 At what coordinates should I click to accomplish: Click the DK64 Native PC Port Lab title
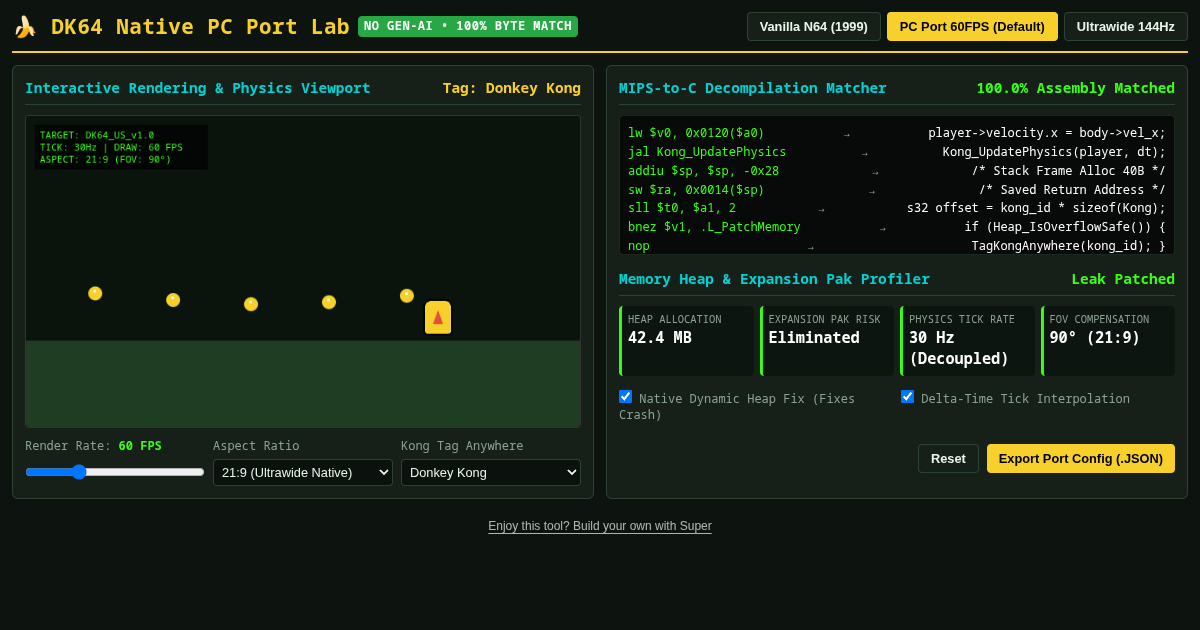click(200, 27)
